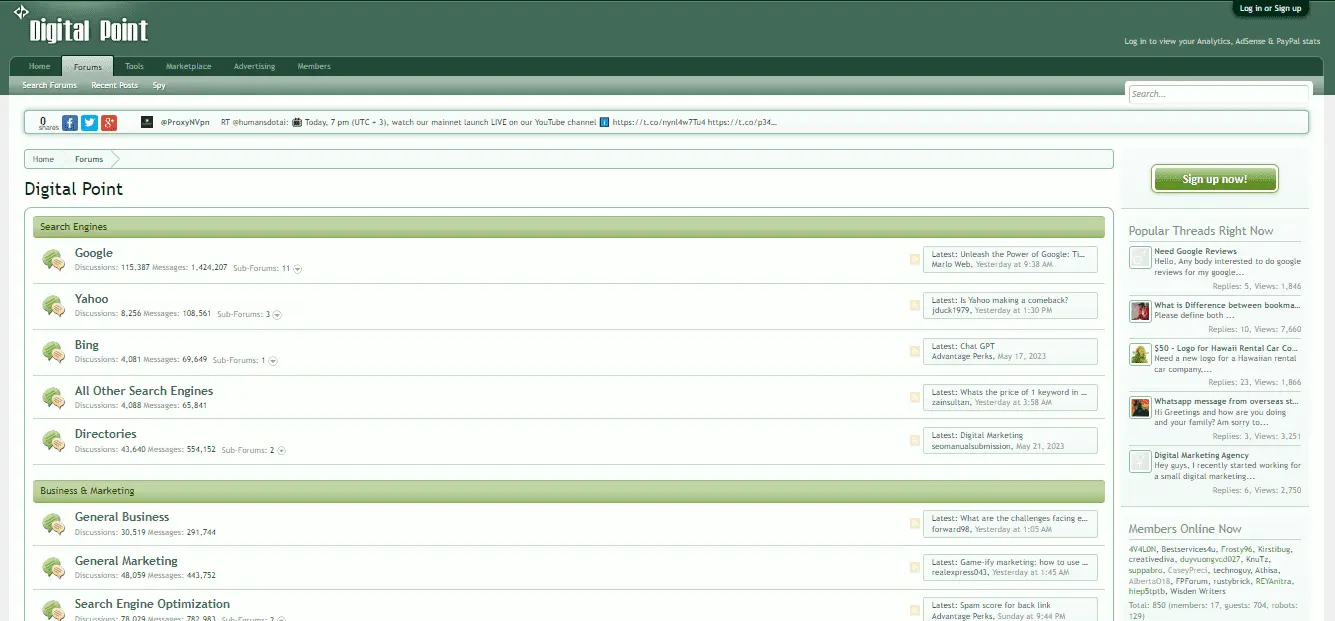Open RSS feed icon for General Business
The image size is (1335, 621).
[914, 524]
